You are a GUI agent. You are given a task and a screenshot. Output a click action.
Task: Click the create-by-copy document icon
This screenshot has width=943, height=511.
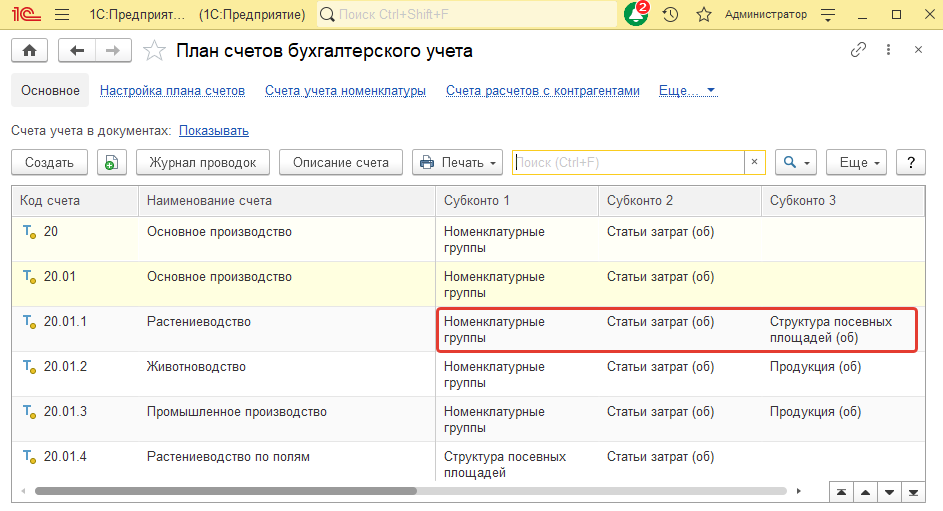pos(111,163)
